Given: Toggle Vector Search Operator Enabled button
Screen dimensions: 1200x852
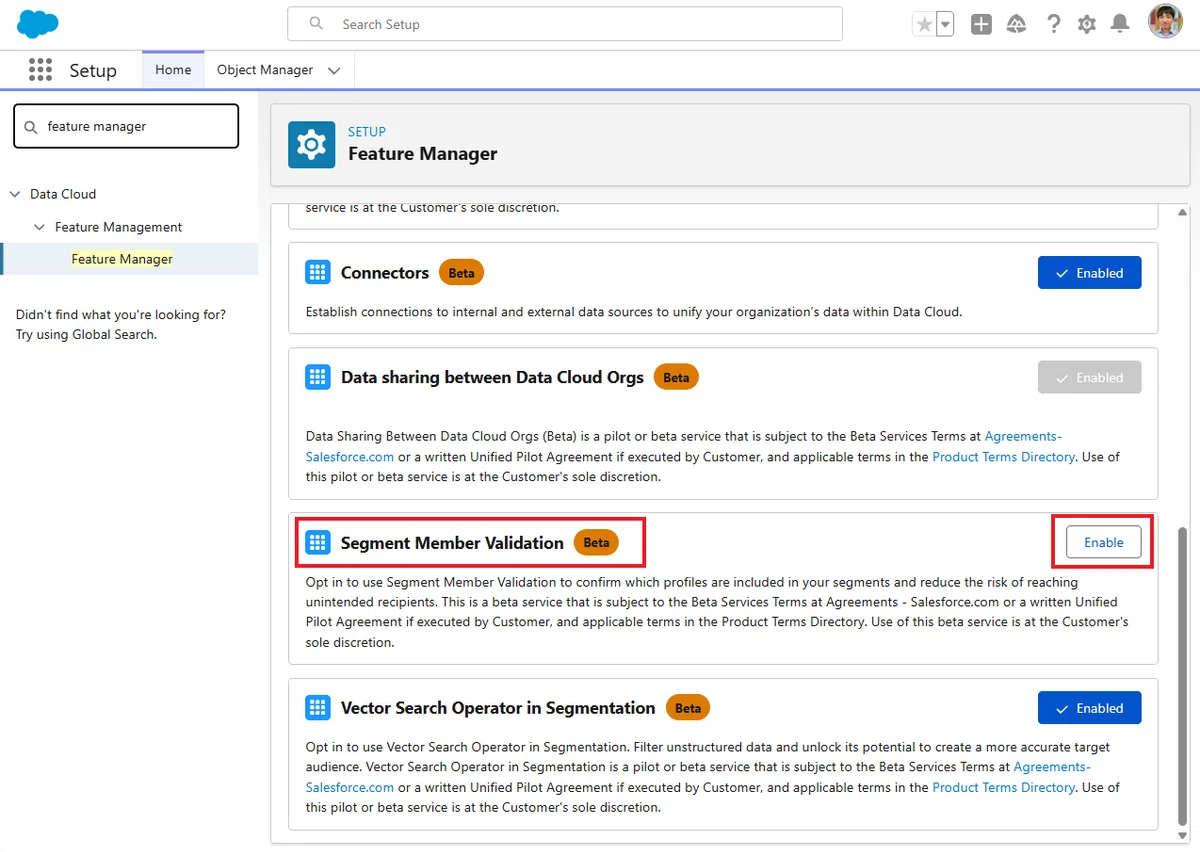Looking at the screenshot, I should [x=1090, y=708].
